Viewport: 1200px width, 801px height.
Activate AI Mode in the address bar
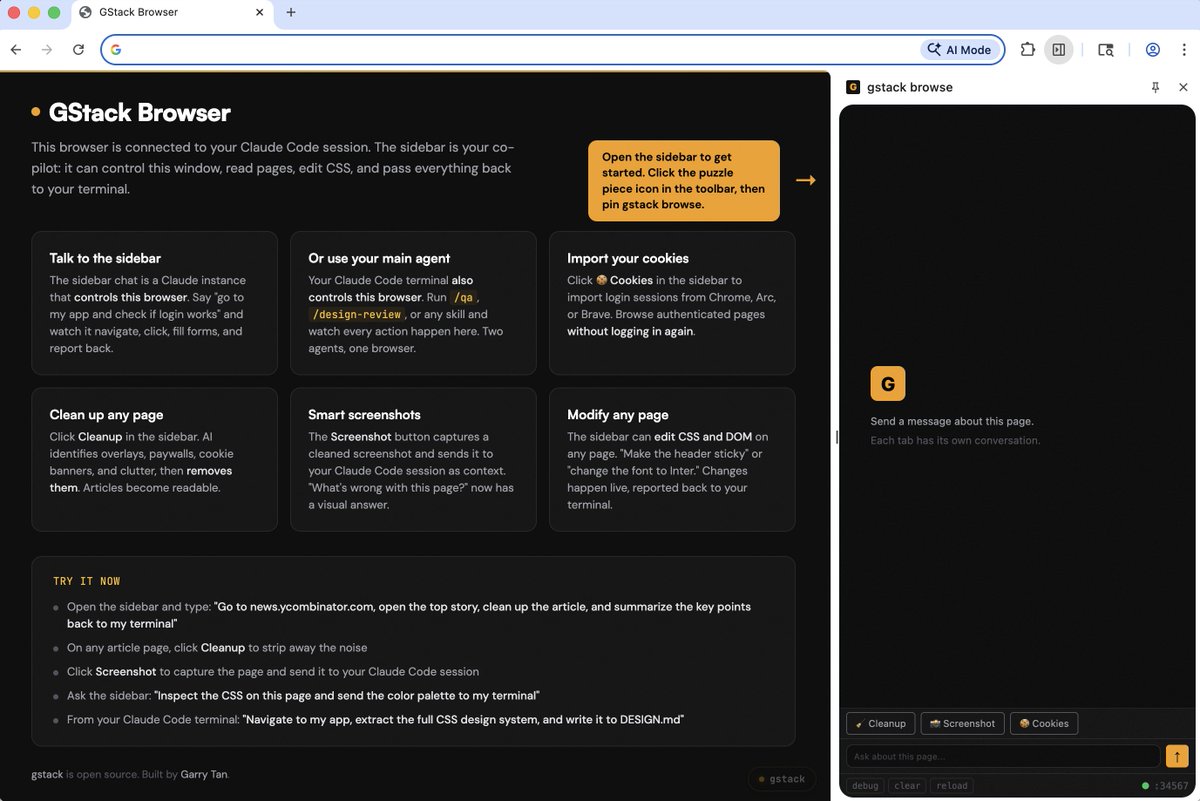[x=959, y=50]
